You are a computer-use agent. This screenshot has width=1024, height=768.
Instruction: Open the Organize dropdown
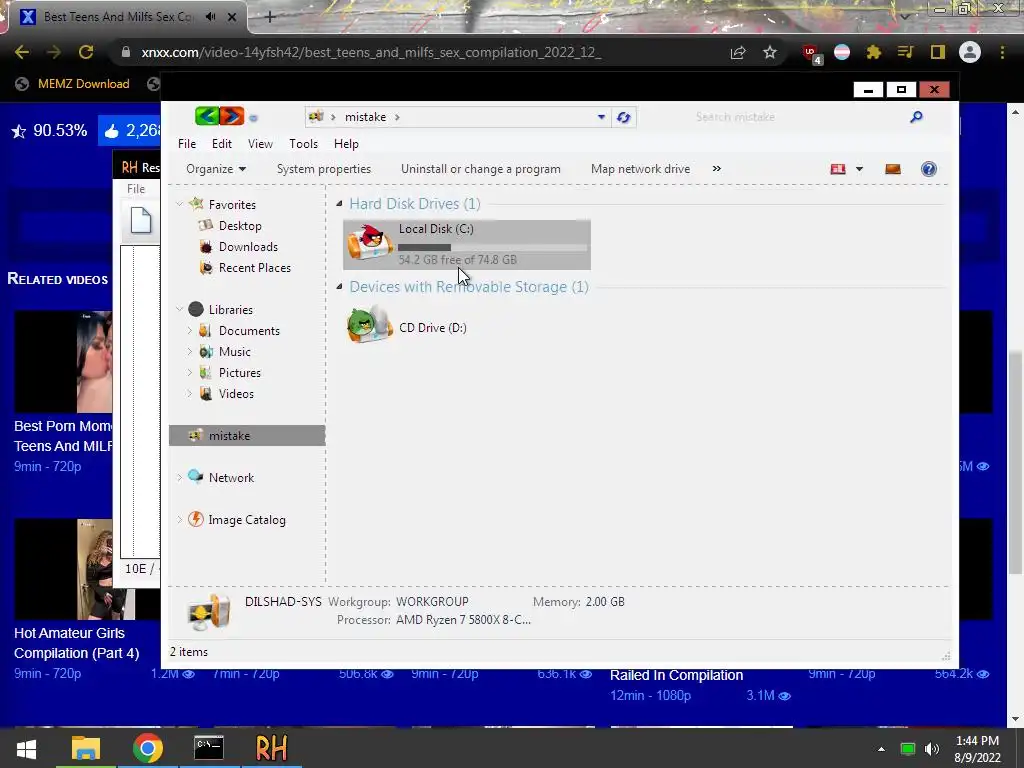(216, 169)
